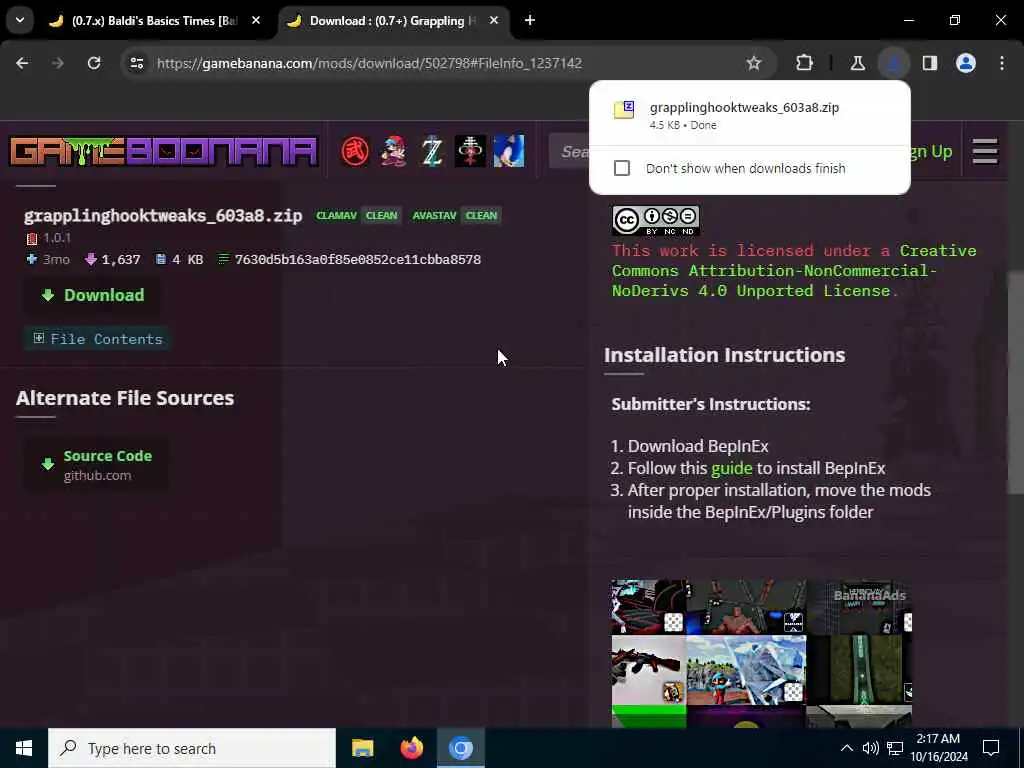Click the grapplinghooktweaks_603a8.zip file title
Screen dimensions: 1024x768
pyautogui.click(x=163, y=216)
